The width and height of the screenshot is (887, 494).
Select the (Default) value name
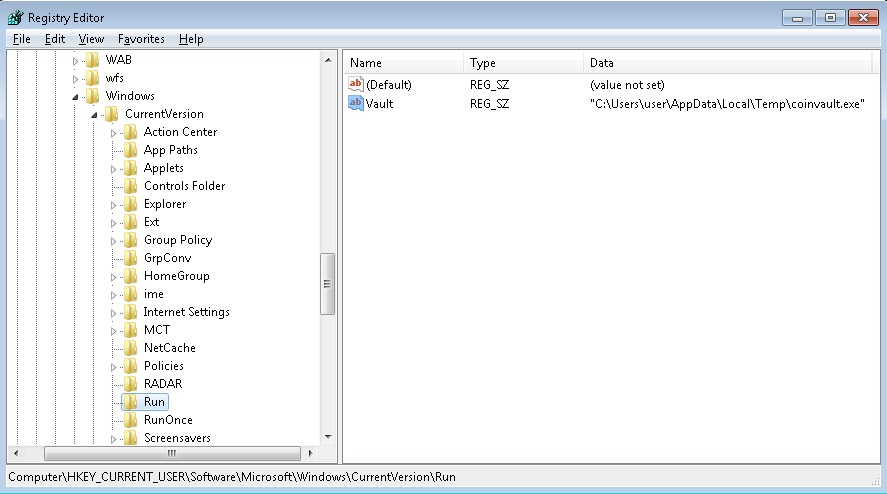(389, 85)
